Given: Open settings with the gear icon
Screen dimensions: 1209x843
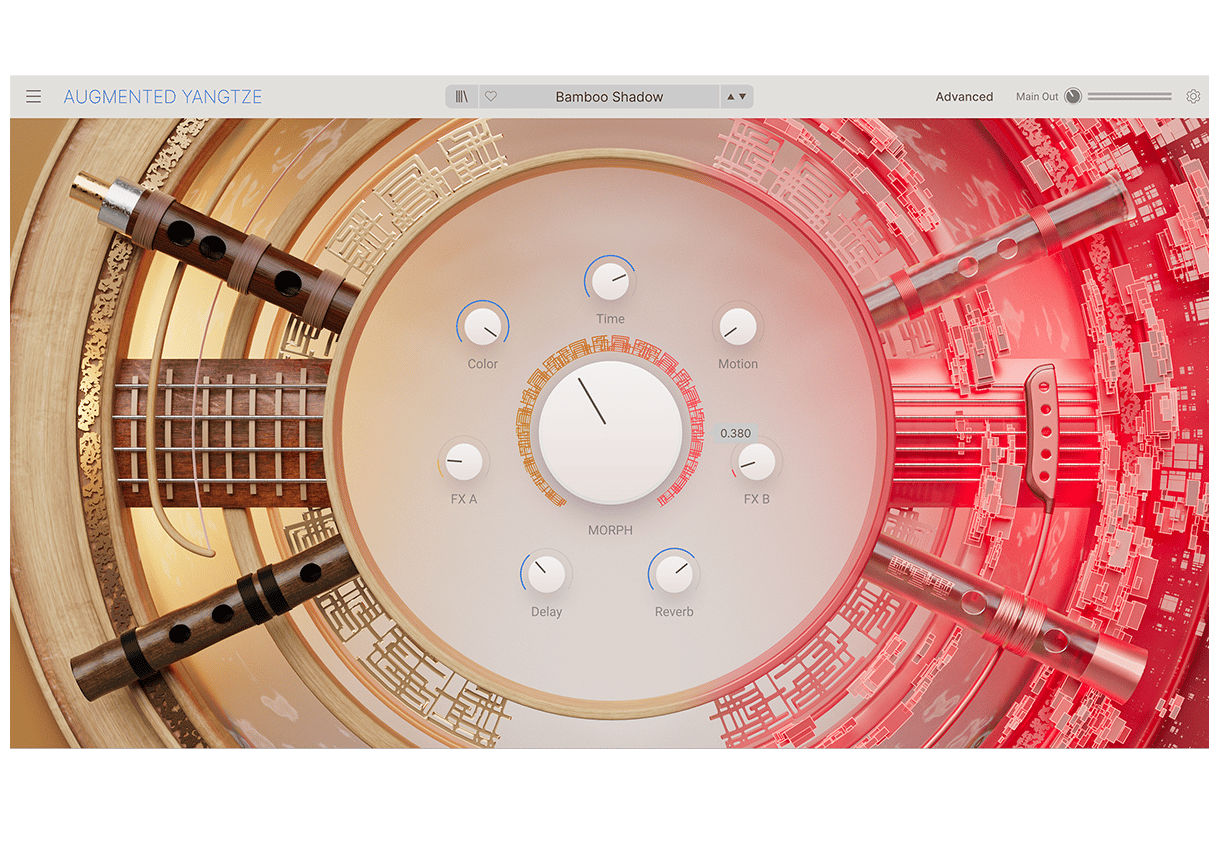Looking at the screenshot, I should pos(1193,97).
